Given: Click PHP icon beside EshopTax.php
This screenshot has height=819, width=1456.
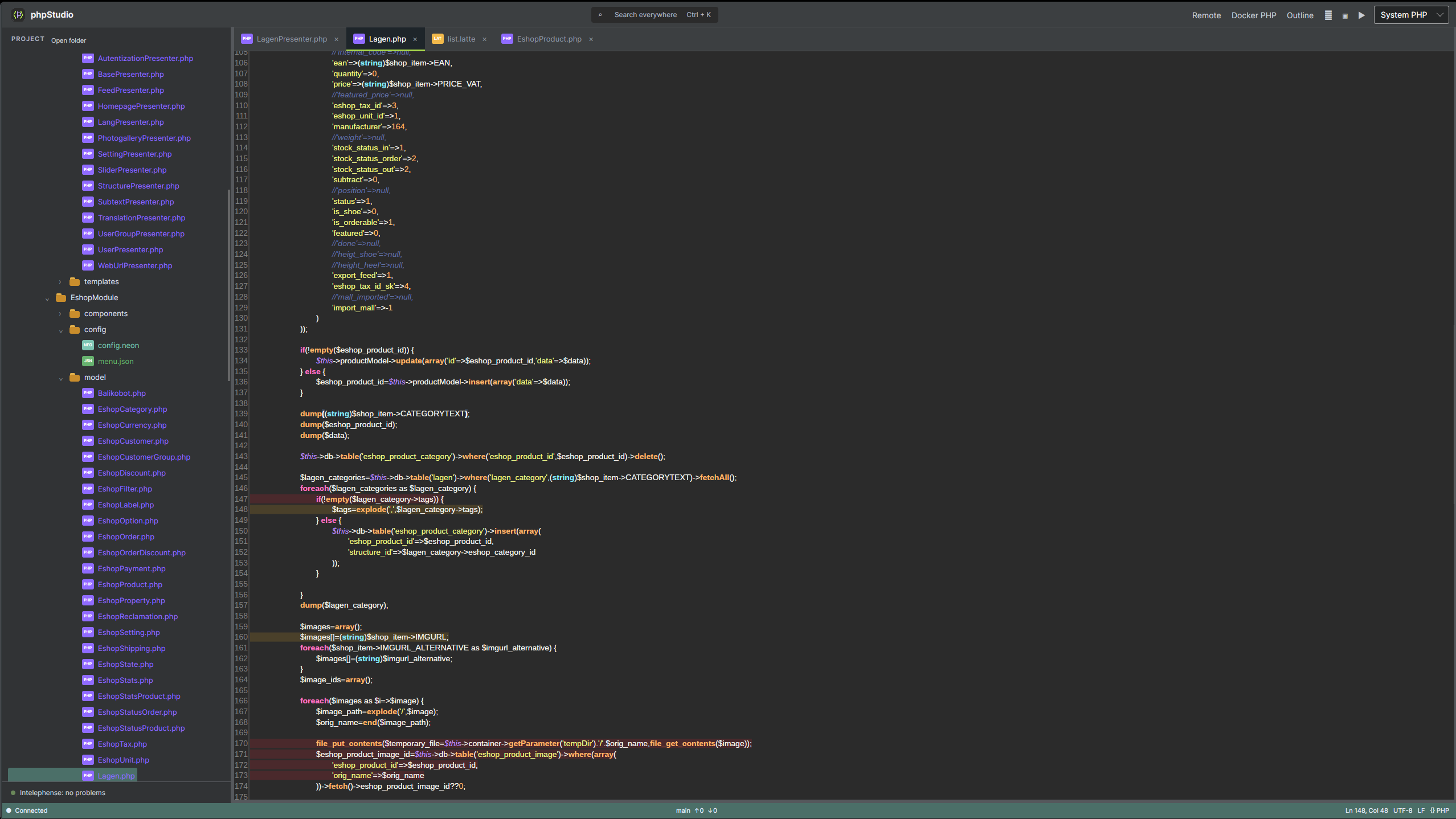Looking at the screenshot, I should (88, 744).
